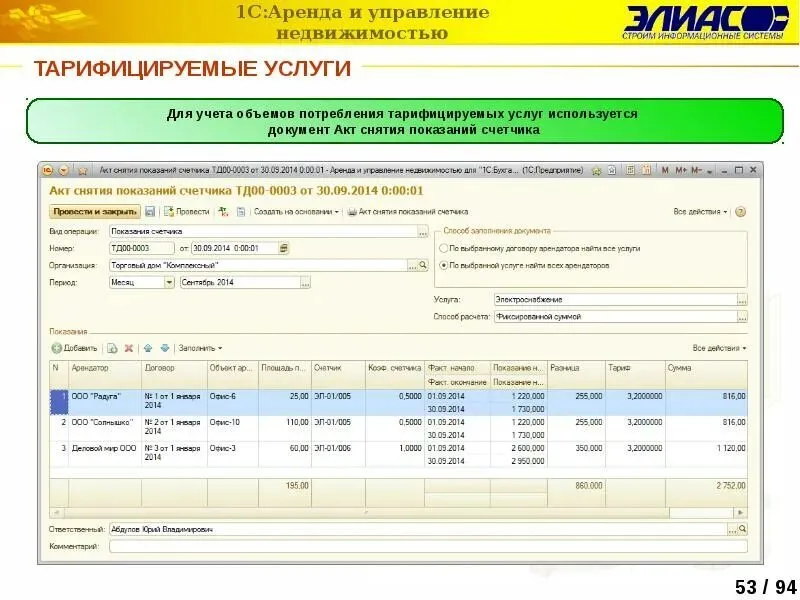Click the favorites star with plus icon in title bar

596,170
